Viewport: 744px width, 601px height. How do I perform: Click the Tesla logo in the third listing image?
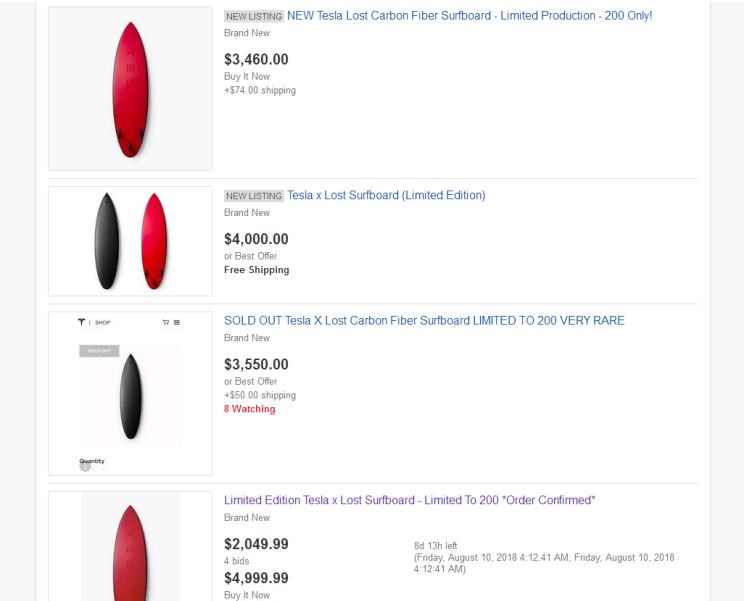[81, 322]
